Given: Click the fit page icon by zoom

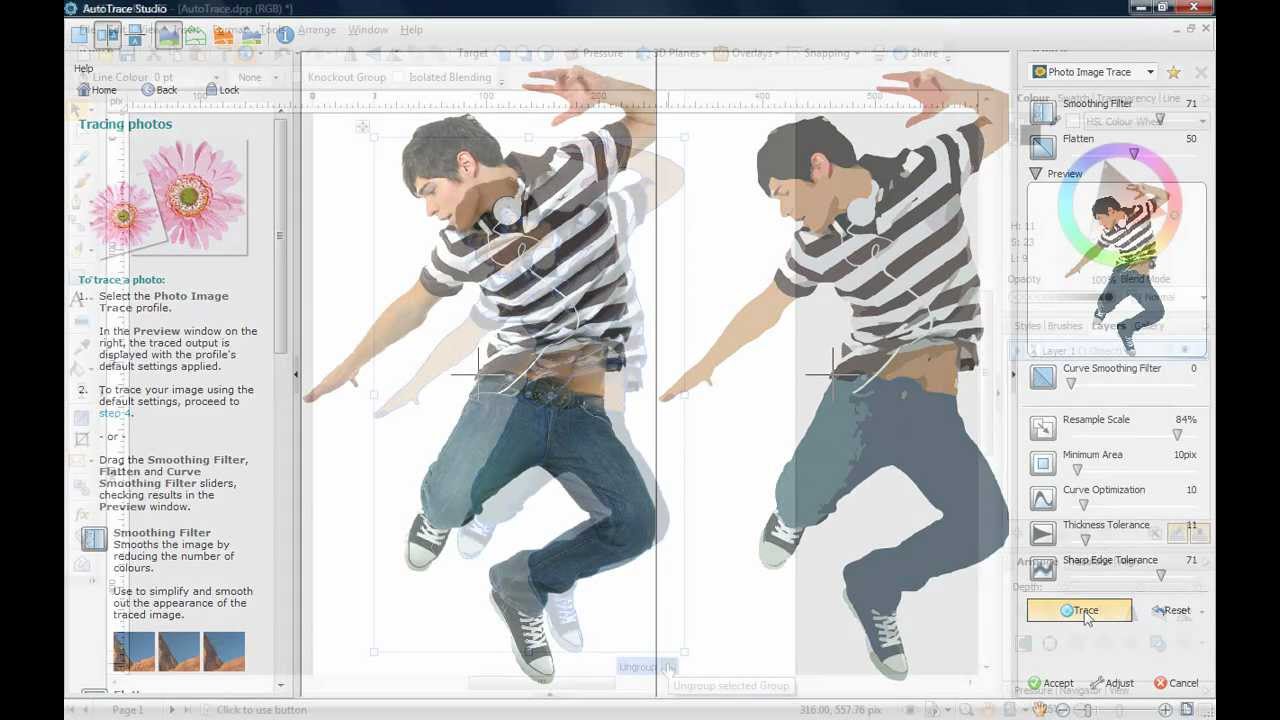Looking at the screenshot, I should [x=1188, y=710].
